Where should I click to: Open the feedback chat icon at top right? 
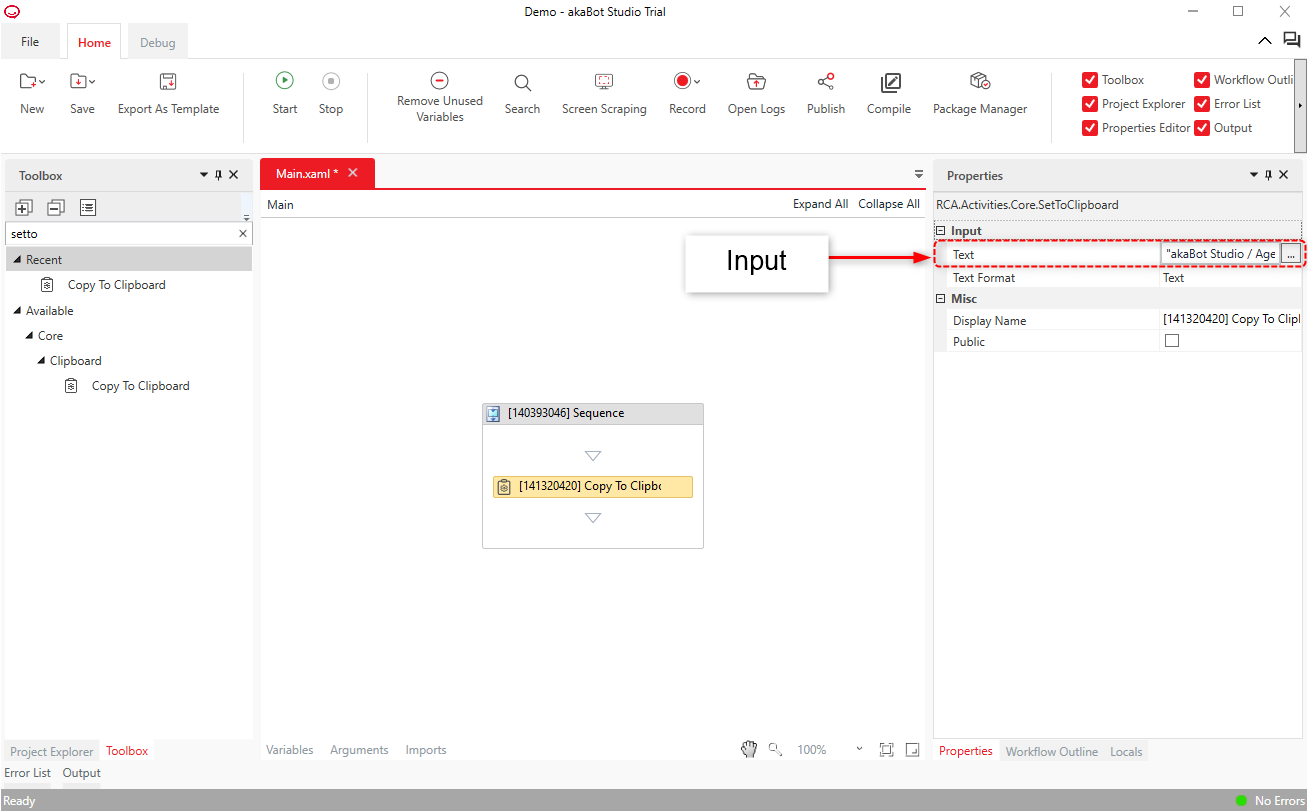(x=1292, y=40)
